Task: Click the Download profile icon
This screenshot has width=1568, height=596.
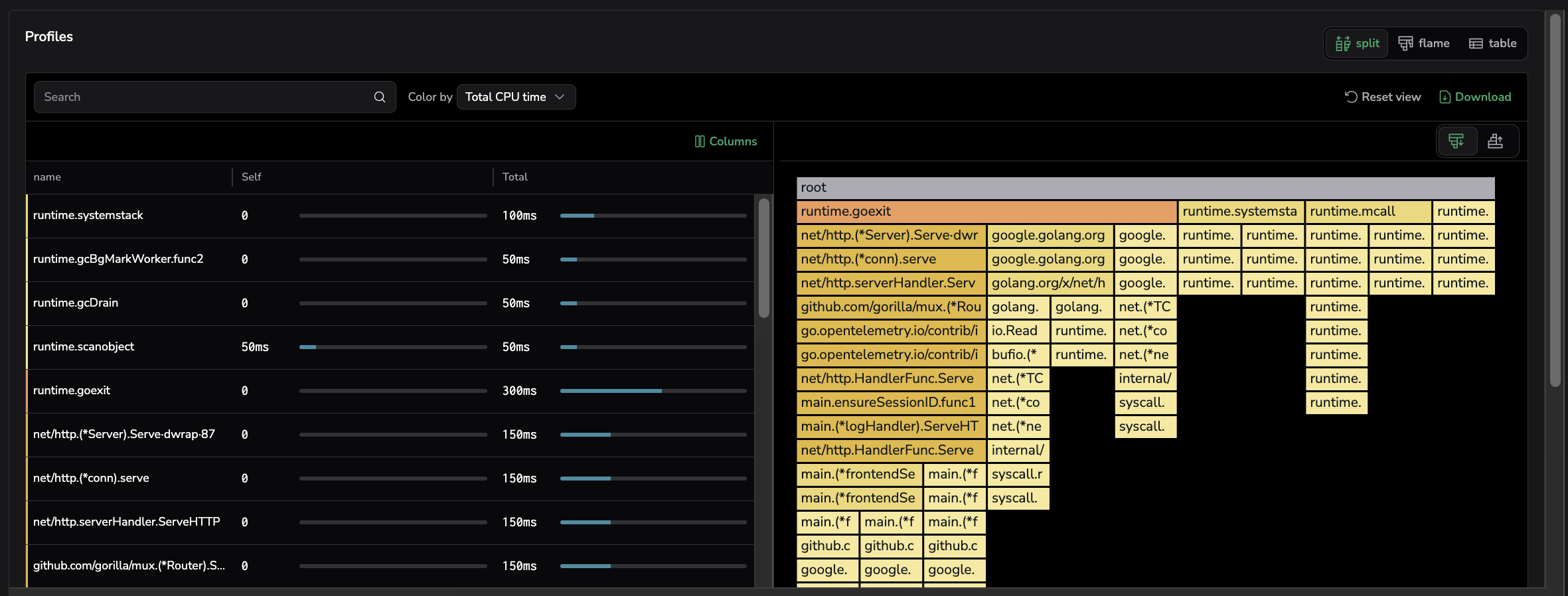Action: click(x=1445, y=97)
